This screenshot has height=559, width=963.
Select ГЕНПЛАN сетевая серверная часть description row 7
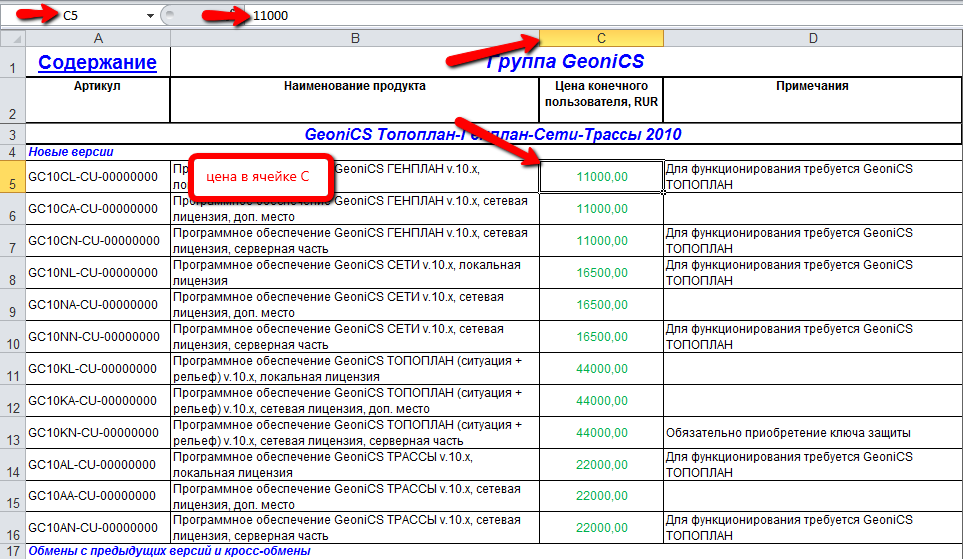coord(355,241)
